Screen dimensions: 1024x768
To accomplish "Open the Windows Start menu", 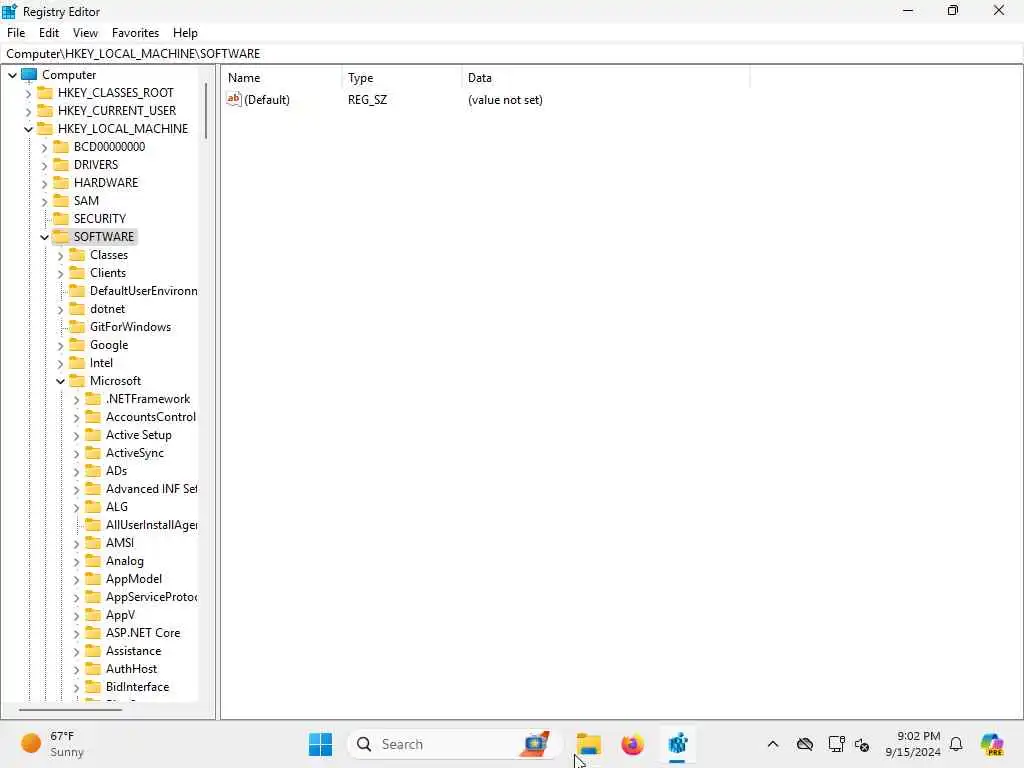I will click(320, 744).
